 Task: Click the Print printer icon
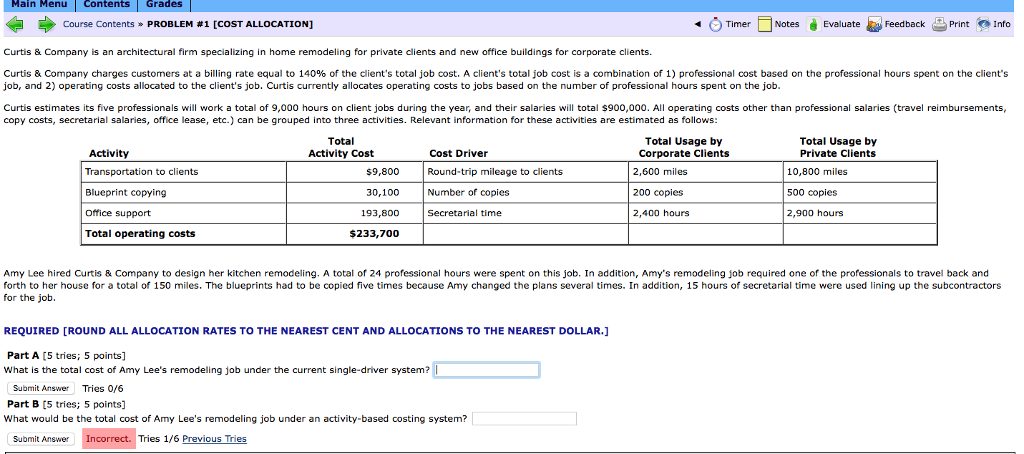pyautogui.click(x=938, y=24)
